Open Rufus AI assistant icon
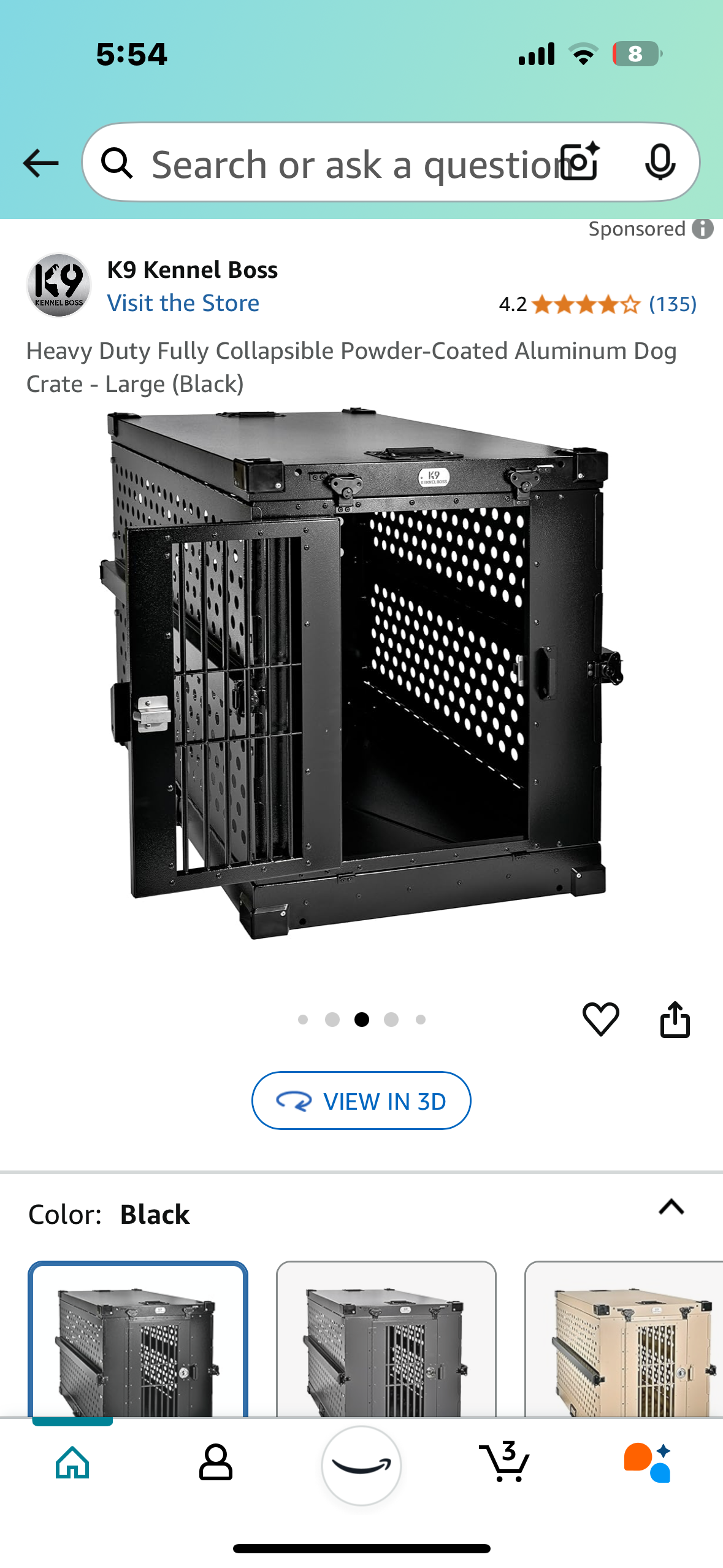Image resolution: width=723 pixels, height=1568 pixels. [x=648, y=1462]
